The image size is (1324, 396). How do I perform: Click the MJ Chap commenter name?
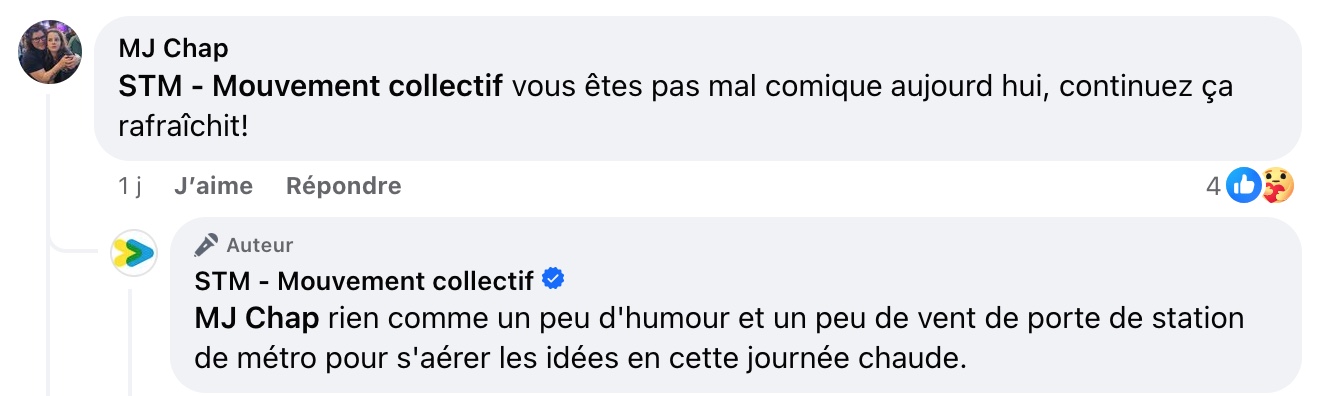pyautogui.click(x=173, y=48)
